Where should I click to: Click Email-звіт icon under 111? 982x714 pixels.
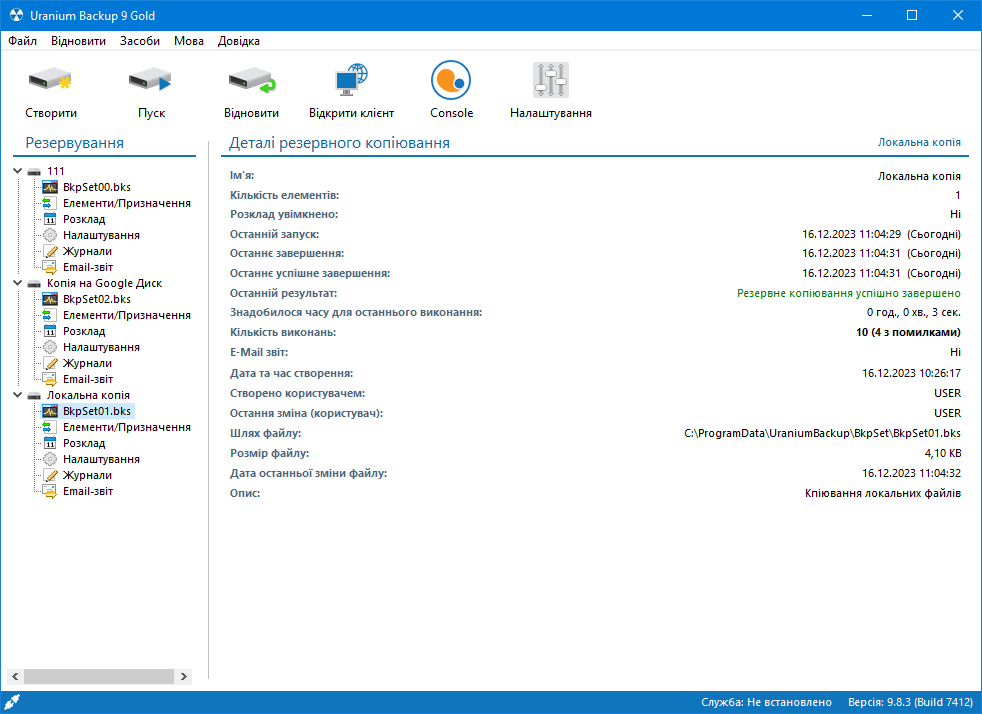50,267
